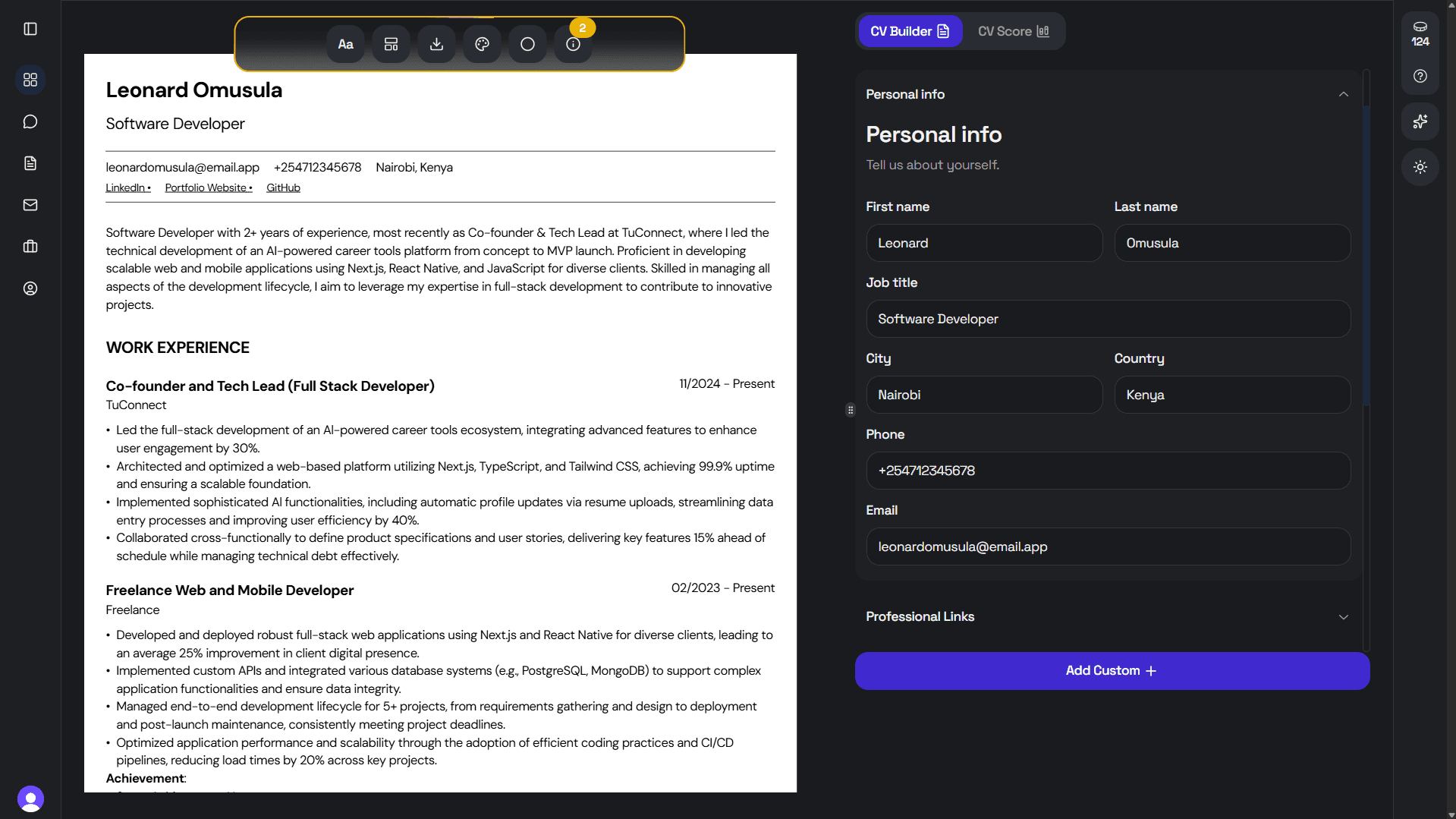Image resolution: width=1456 pixels, height=819 pixels.
Task: Switch to the CV Score tab
Action: 1013,31
